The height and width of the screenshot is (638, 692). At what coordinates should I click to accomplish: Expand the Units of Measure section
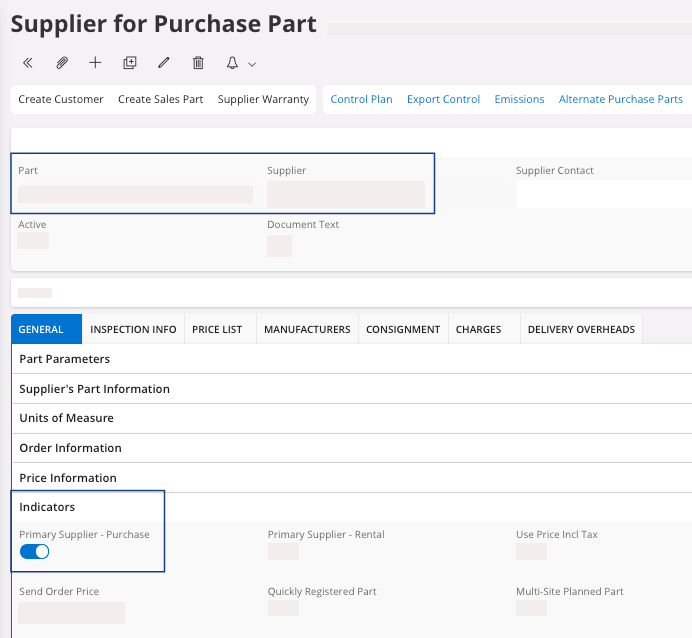66,418
